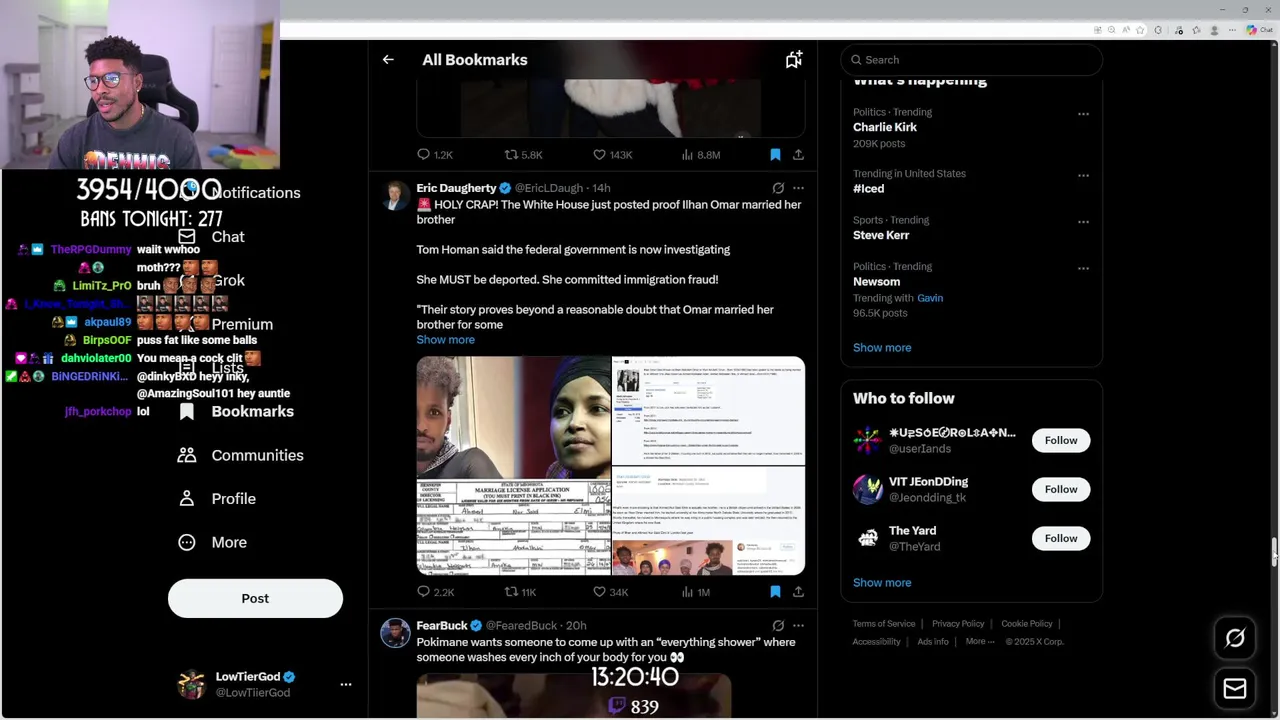Click the Search input field
The width and height of the screenshot is (1280, 720).
(971, 60)
